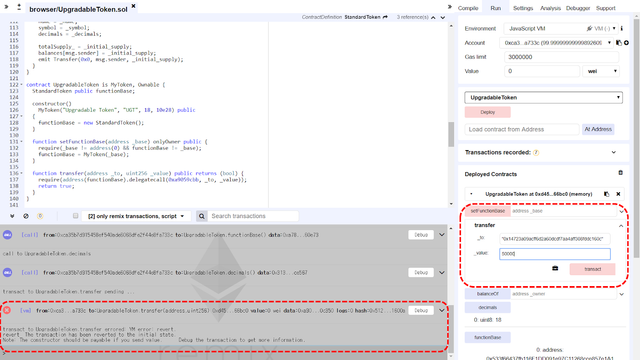Go to previous reference arrow
Image resolution: width=640 pixels, height=360 pixels.
tap(433, 18)
